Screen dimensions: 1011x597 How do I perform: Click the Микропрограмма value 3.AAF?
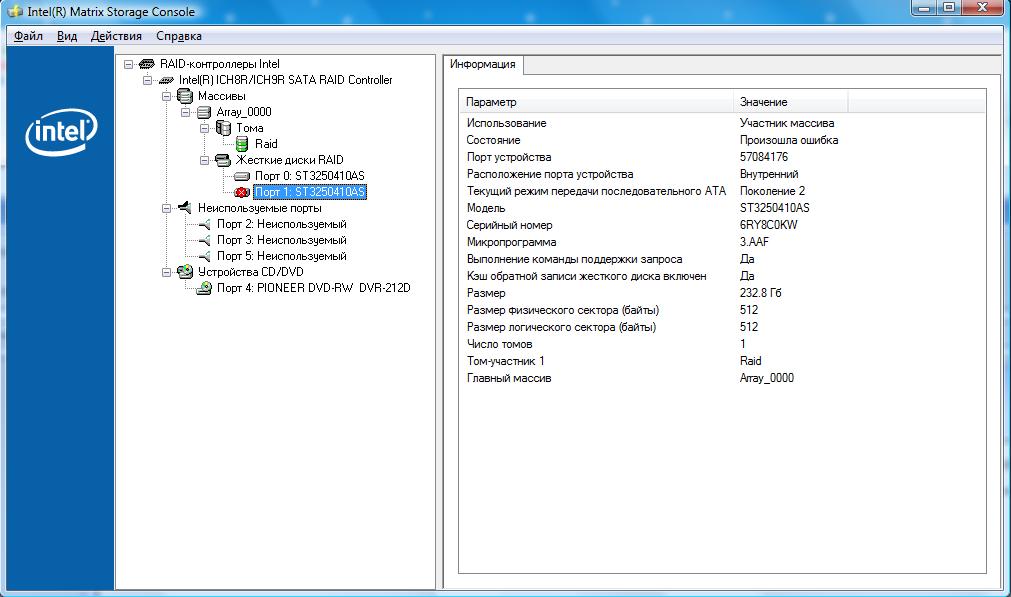754,242
